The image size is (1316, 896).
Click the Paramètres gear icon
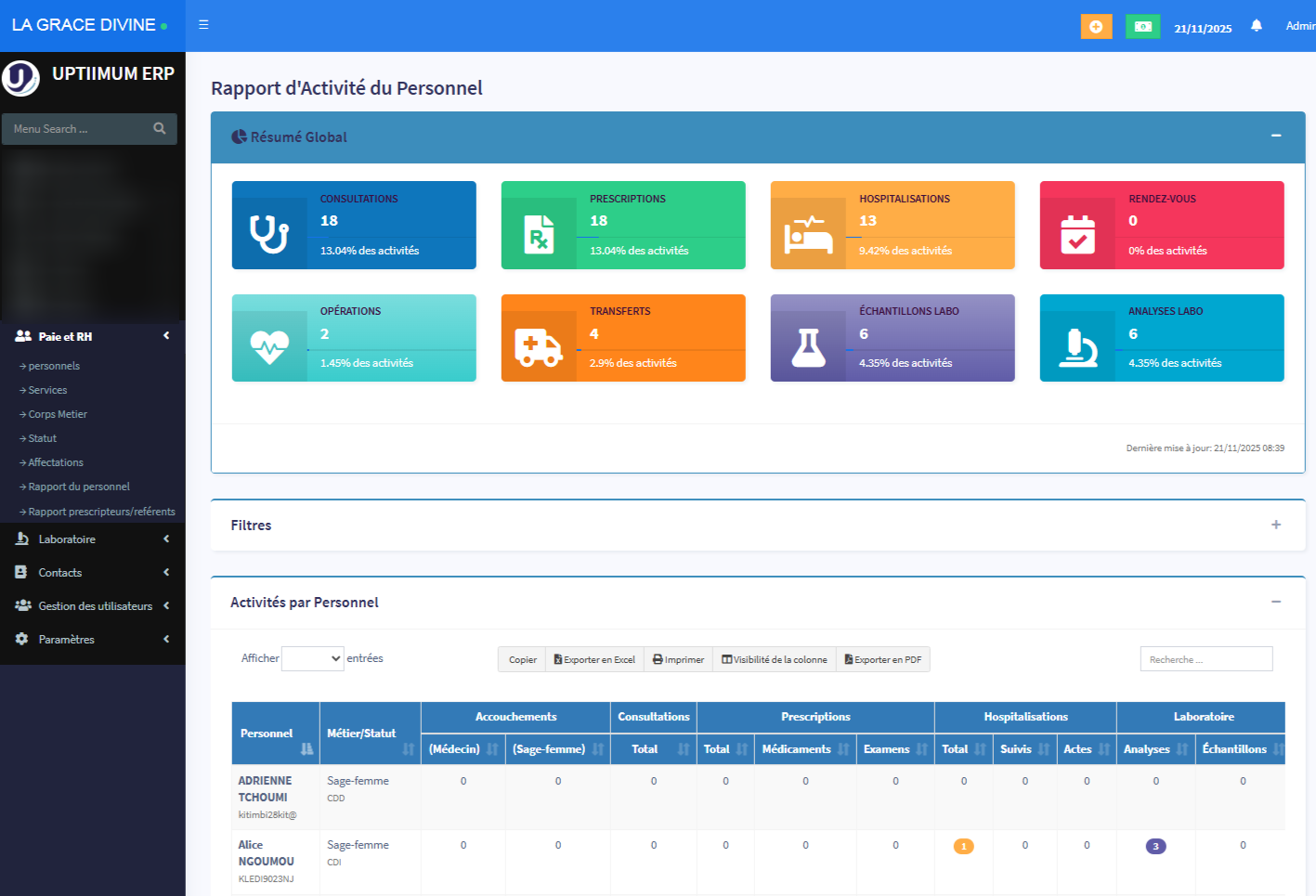(22, 639)
